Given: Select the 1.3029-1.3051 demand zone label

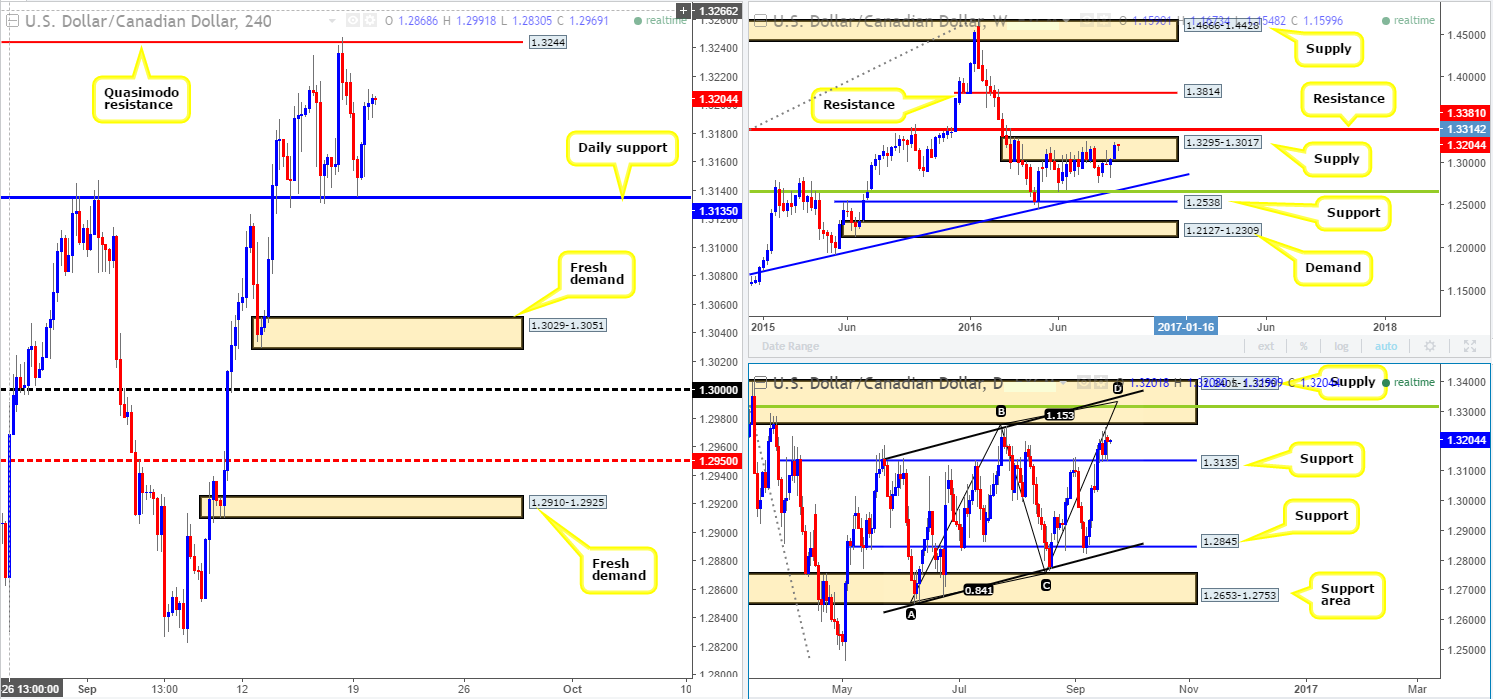Looking at the screenshot, I should point(570,325).
